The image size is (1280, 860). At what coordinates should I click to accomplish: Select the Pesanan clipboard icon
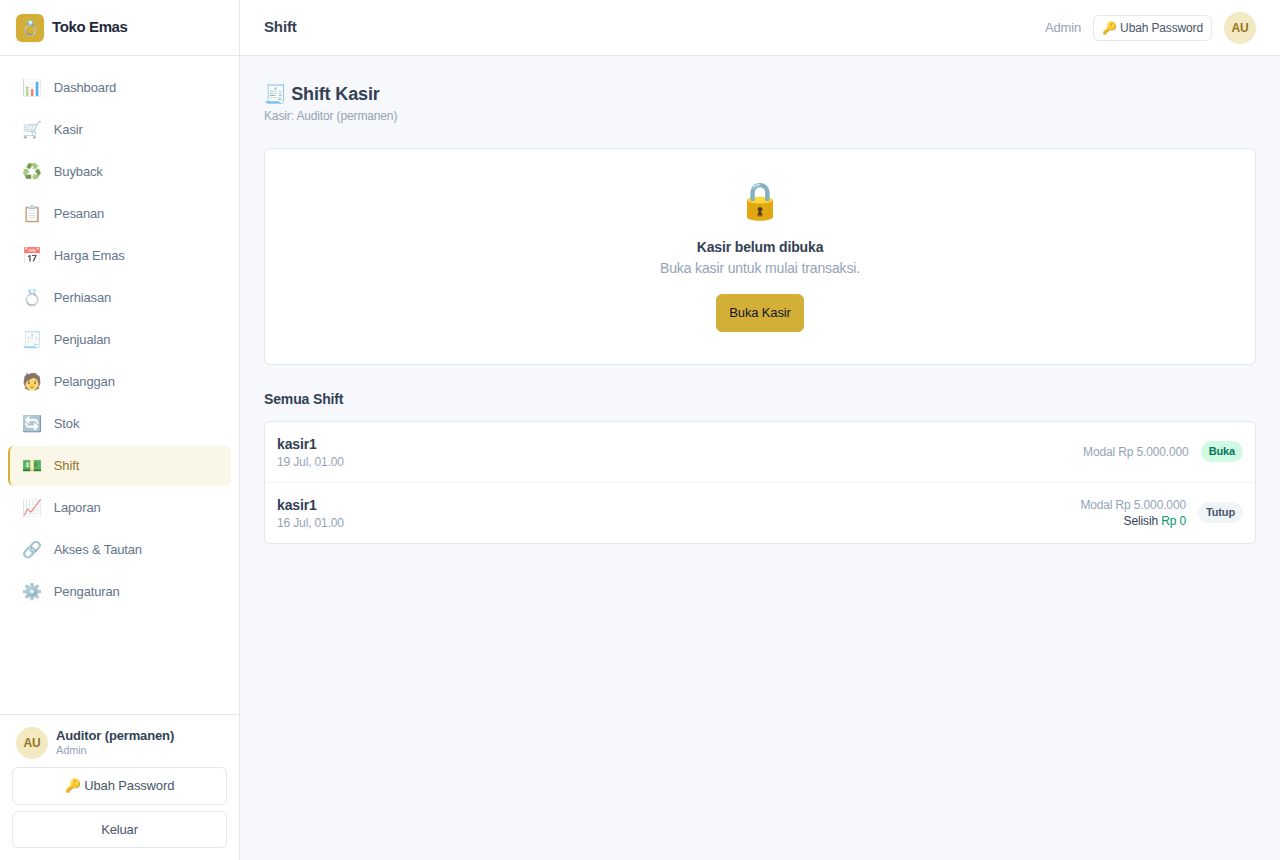pos(32,214)
